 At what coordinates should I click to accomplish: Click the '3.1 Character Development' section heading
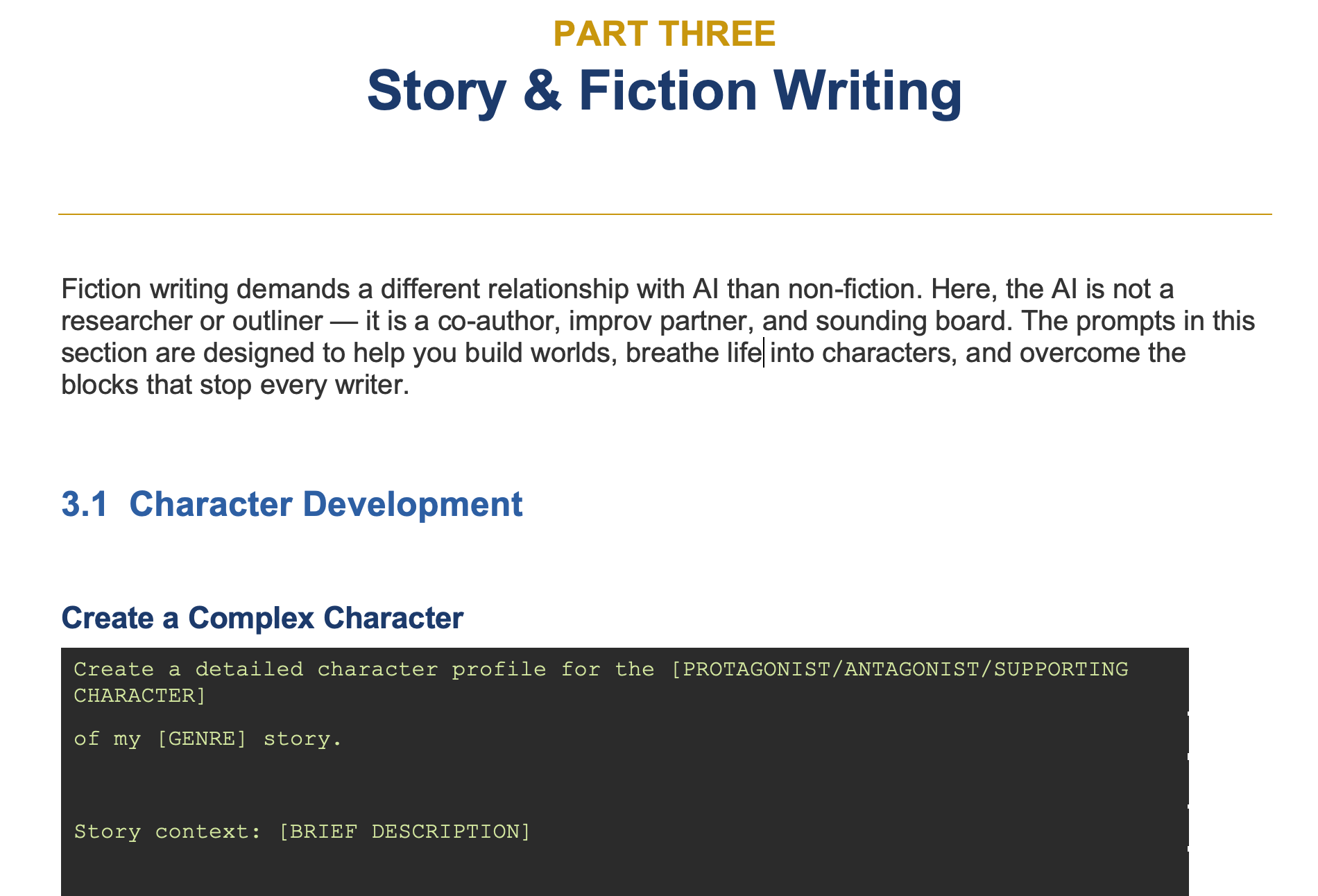click(292, 504)
